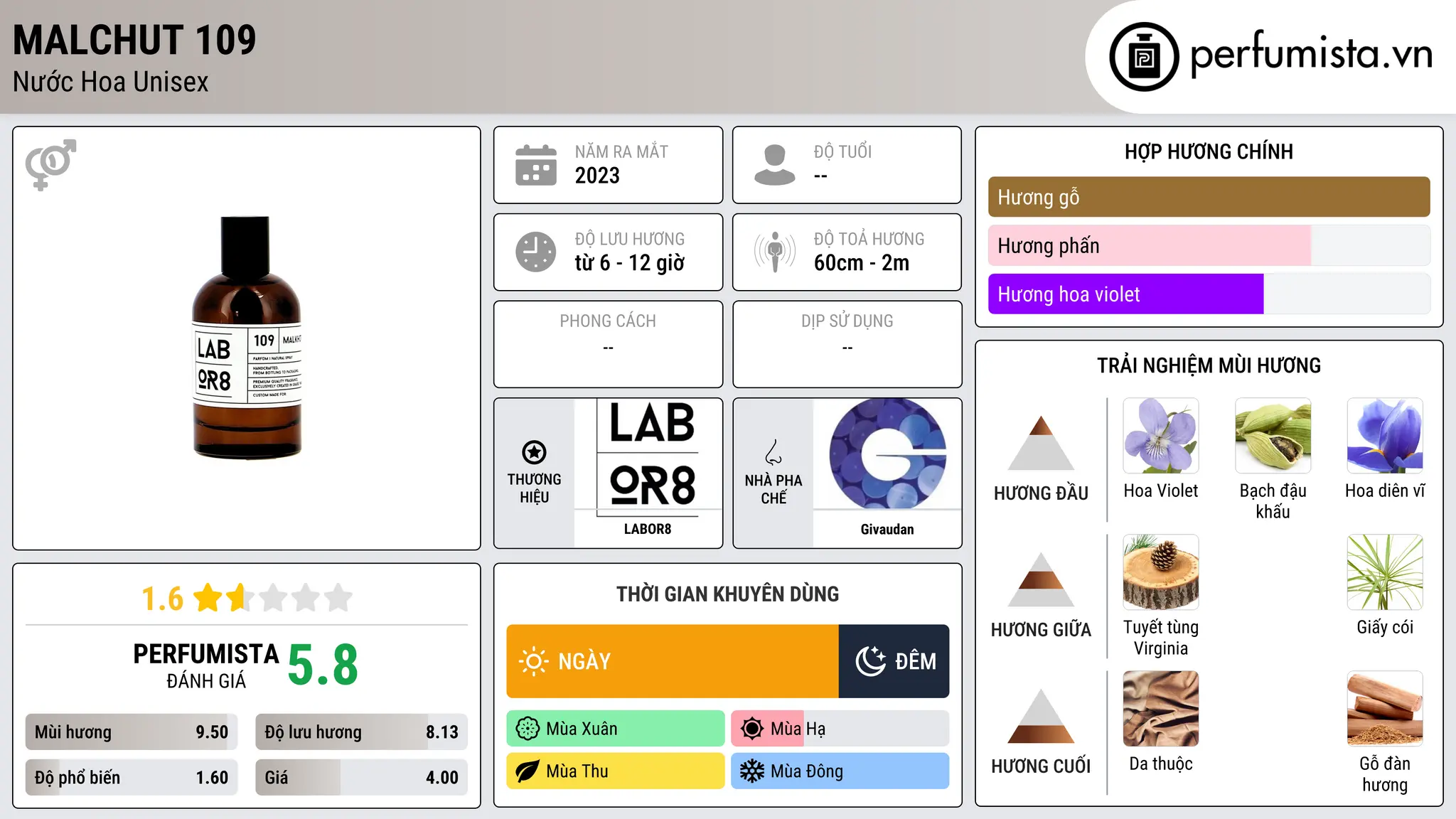The height and width of the screenshot is (819, 1456).
Task: Click the sun icon for Mùa Hạ
Action: [x=752, y=729]
